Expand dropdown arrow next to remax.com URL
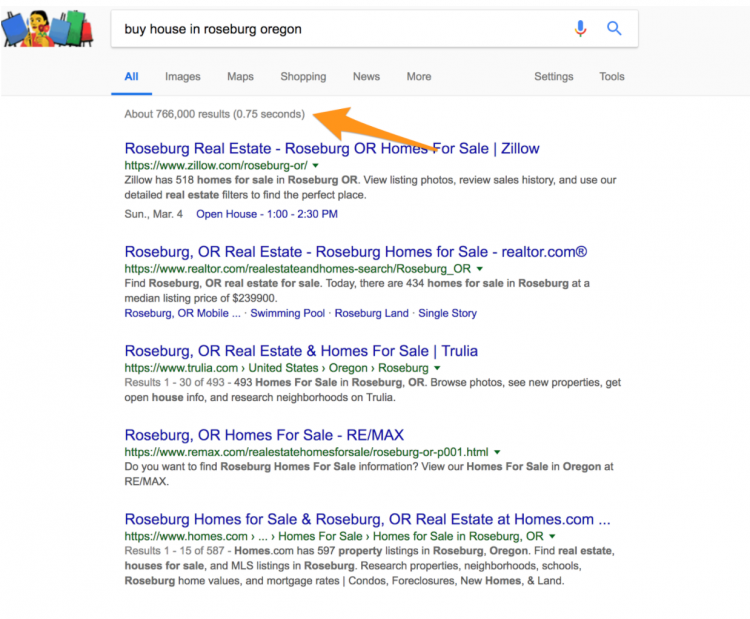750x619 pixels. coord(497,453)
